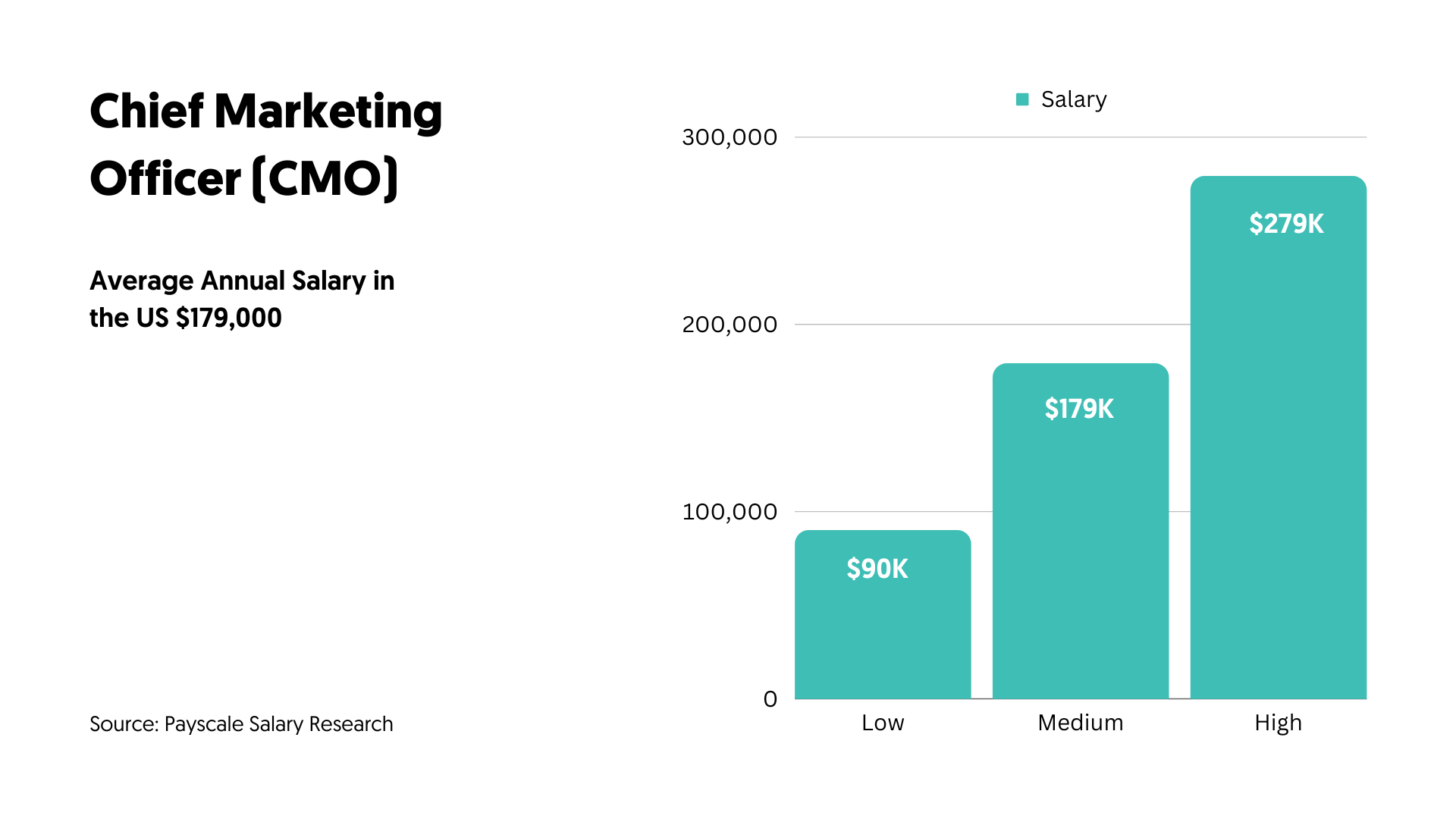
Task: Select the $279K data label
Action: tap(1286, 224)
